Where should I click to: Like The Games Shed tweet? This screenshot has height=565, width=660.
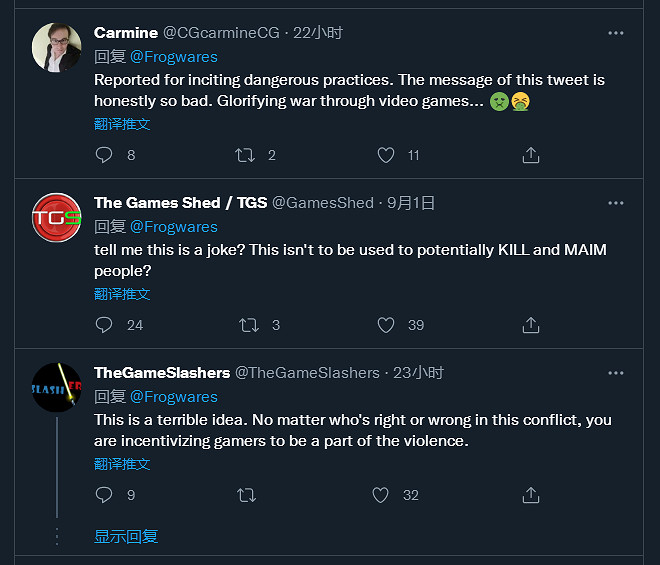(x=386, y=325)
